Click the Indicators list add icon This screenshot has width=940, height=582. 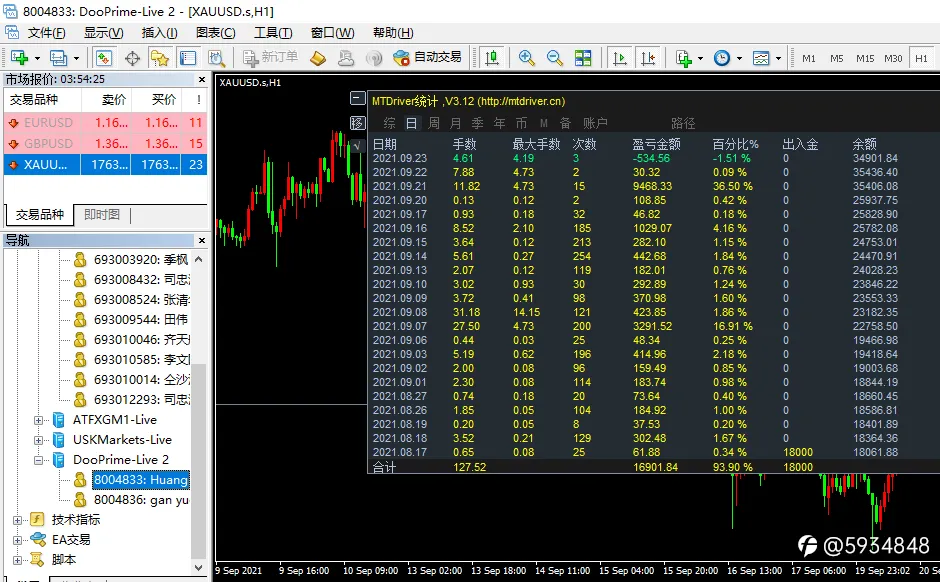(683, 58)
